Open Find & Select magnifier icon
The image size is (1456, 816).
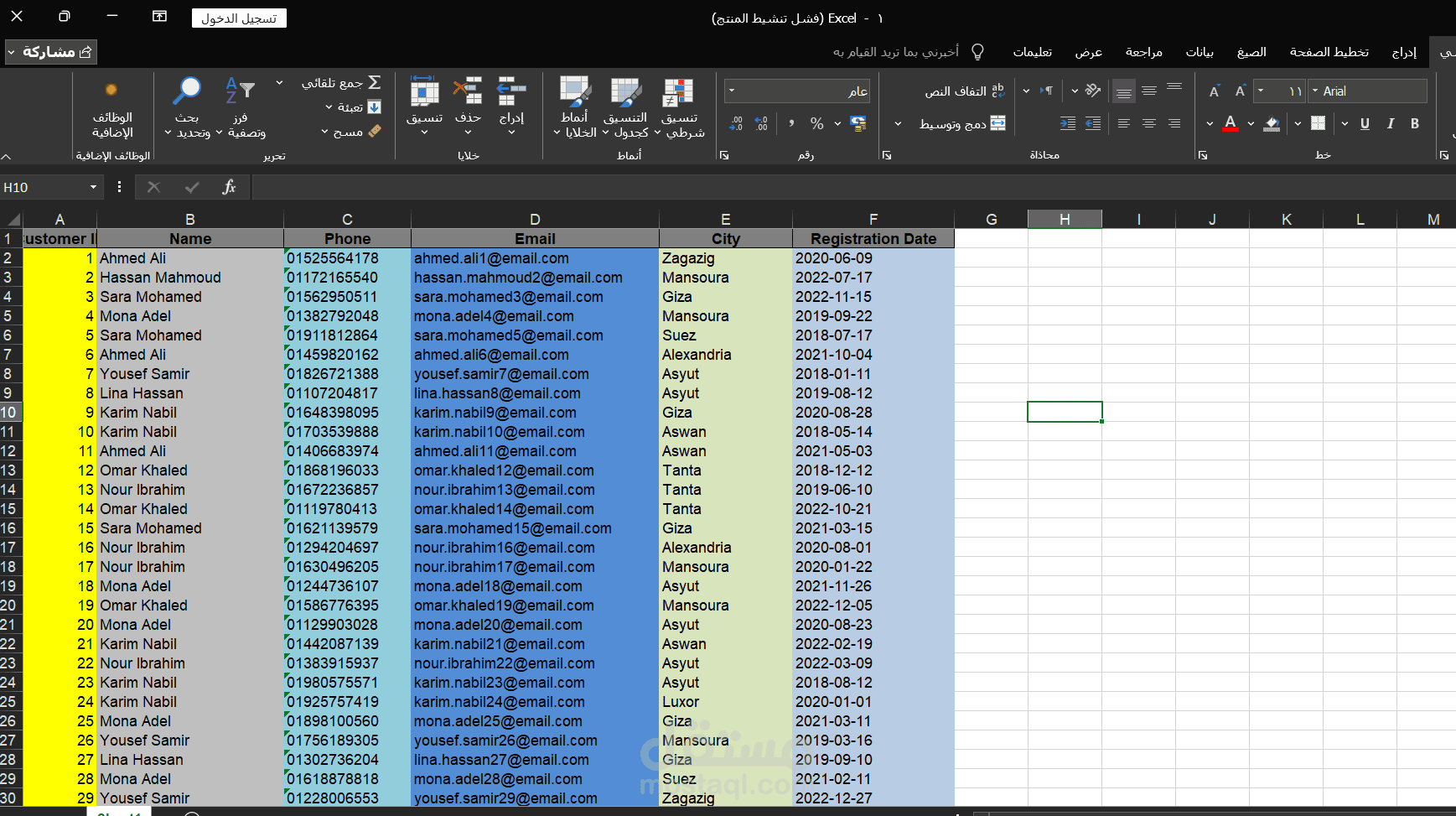click(187, 91)
